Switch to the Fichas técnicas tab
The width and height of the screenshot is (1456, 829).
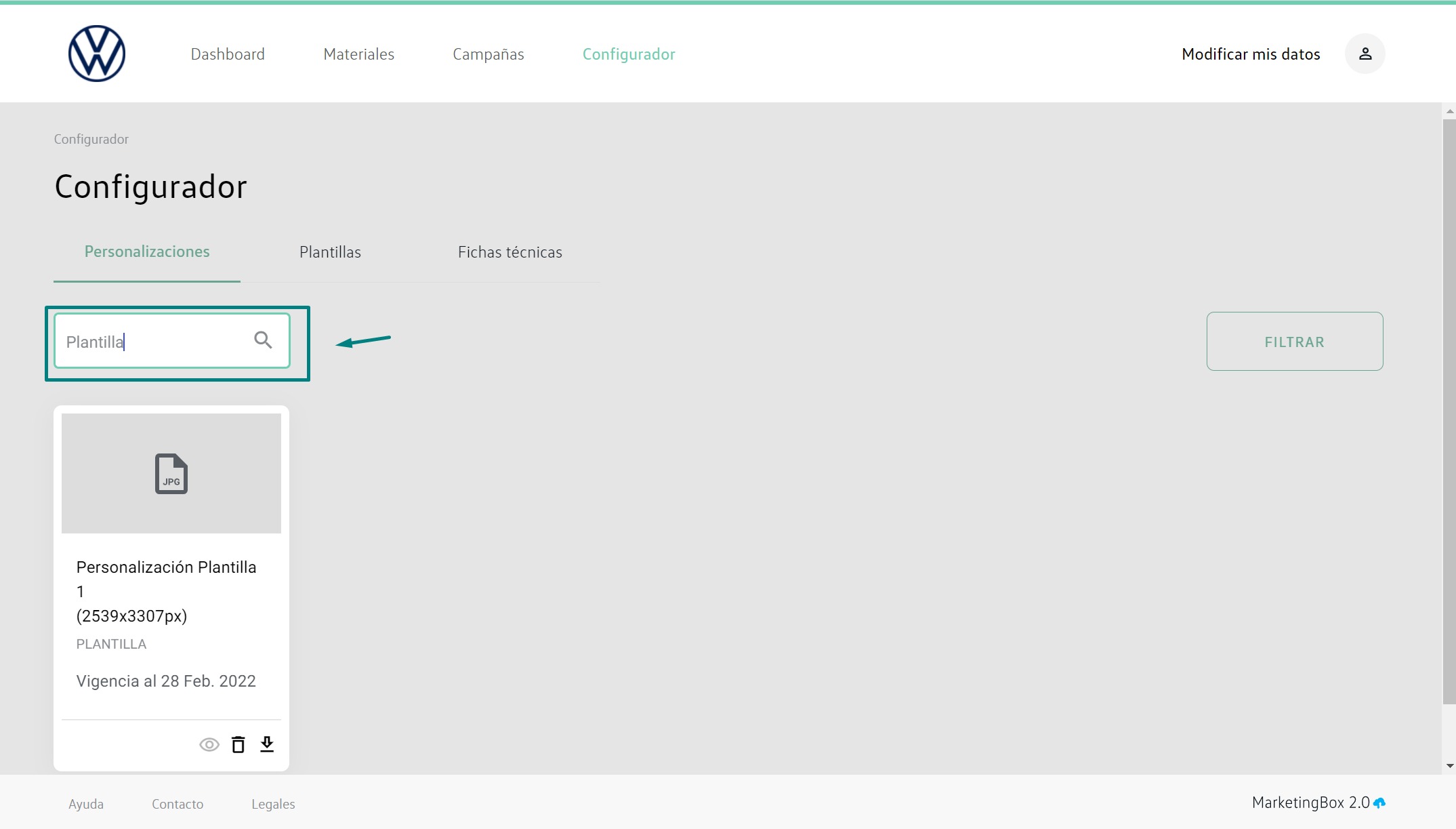pos(509,252)
